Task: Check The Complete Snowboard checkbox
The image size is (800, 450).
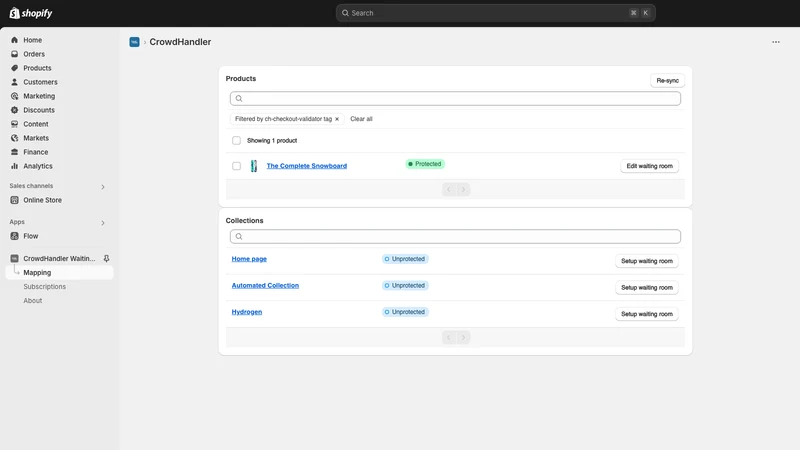Action: click(x=236, y=166)
